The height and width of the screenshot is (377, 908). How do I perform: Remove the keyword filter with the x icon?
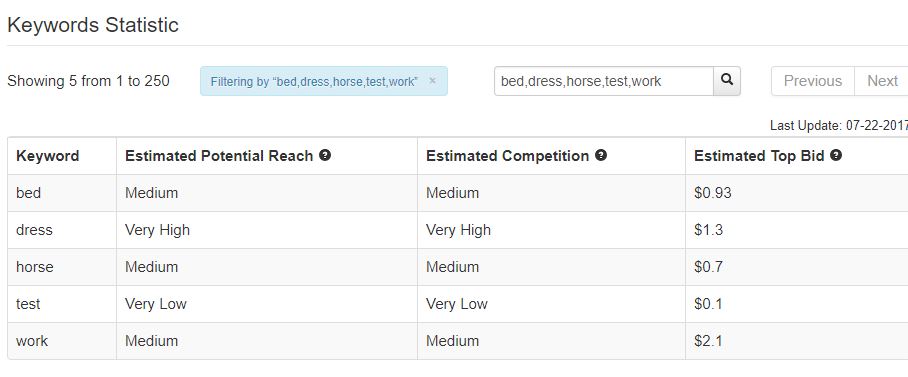(432, 80)
